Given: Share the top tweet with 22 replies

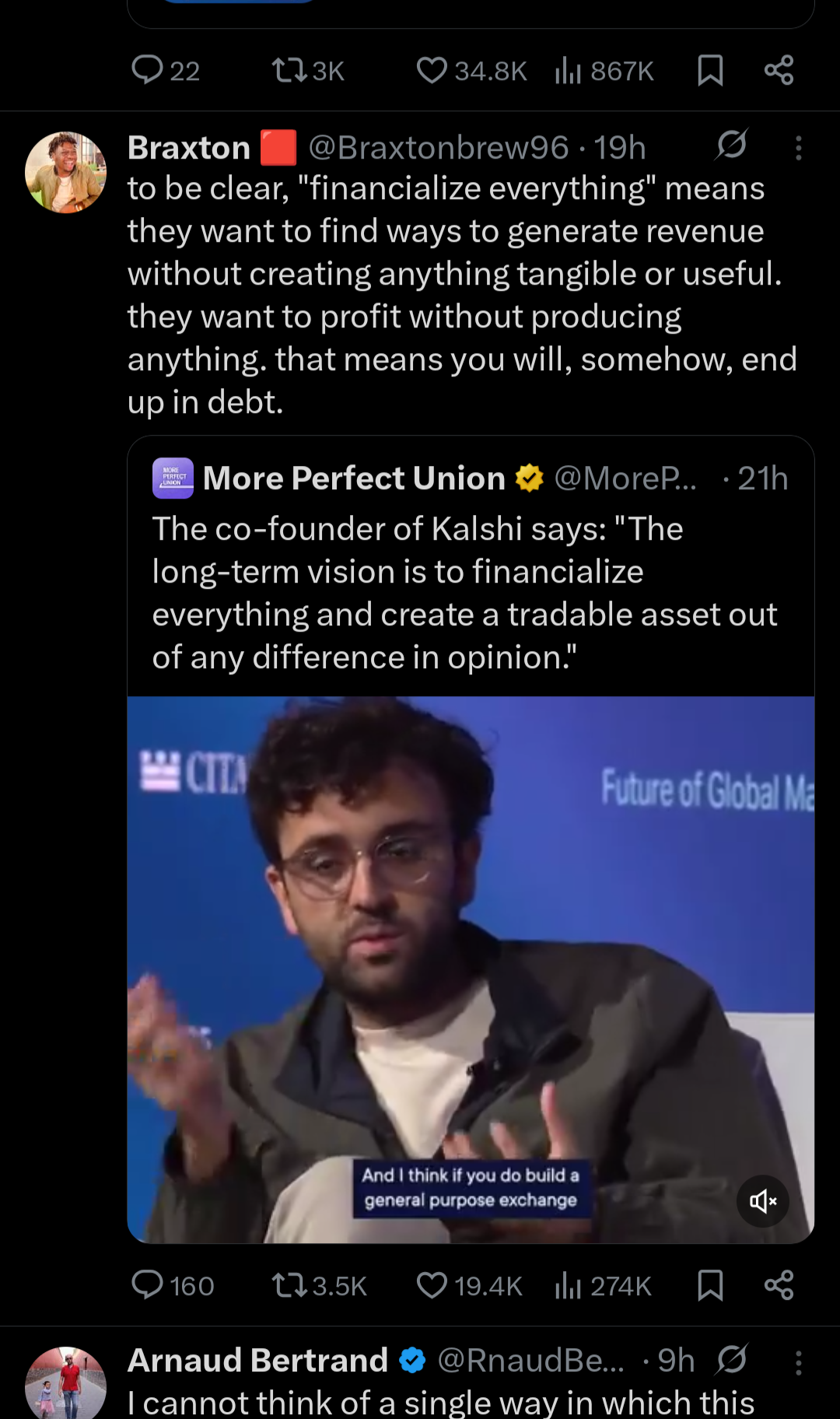Looking at the screenshot, I should point(779,71).
